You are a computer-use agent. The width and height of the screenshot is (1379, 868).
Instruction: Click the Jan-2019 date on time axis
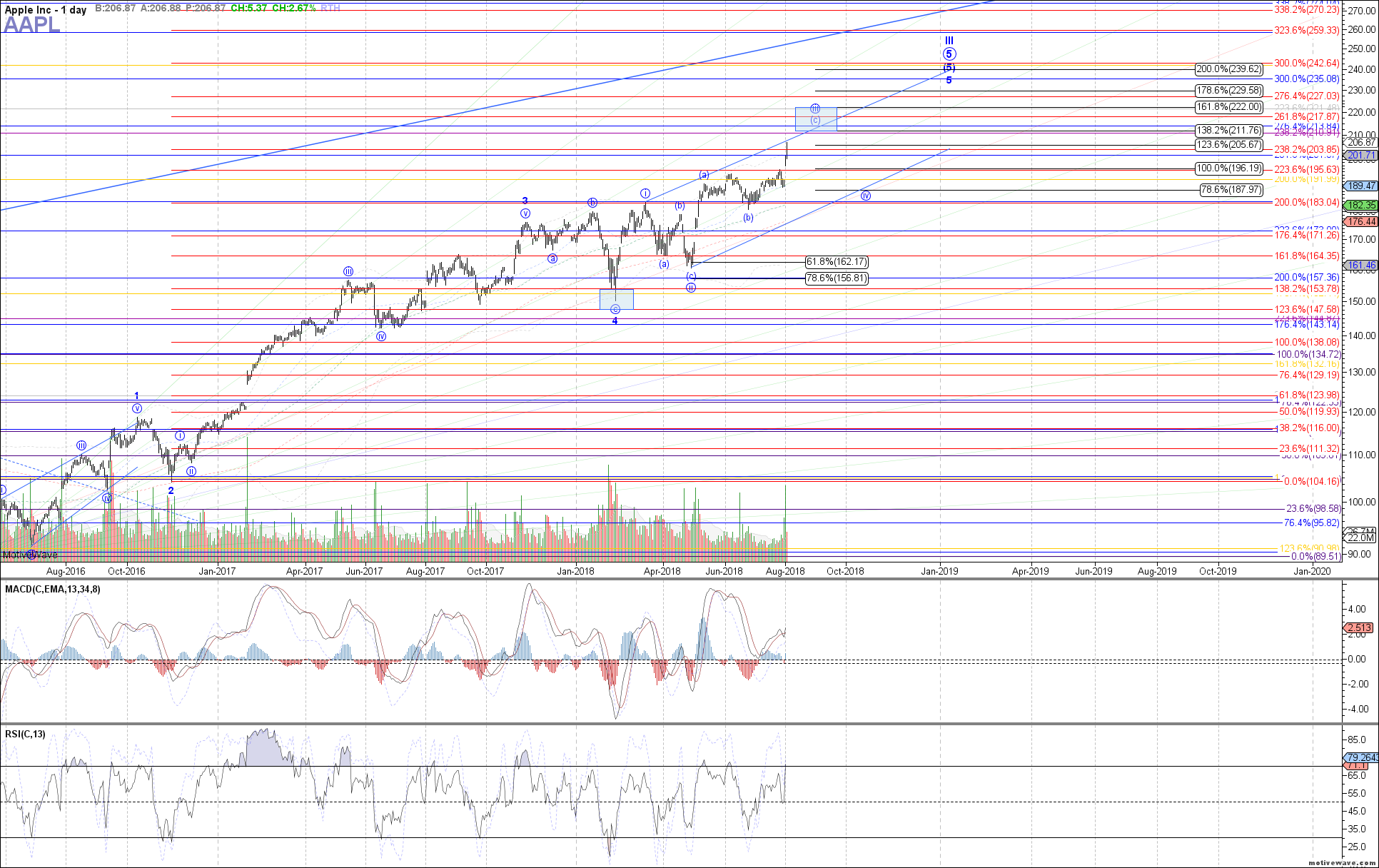pos(939,571)
